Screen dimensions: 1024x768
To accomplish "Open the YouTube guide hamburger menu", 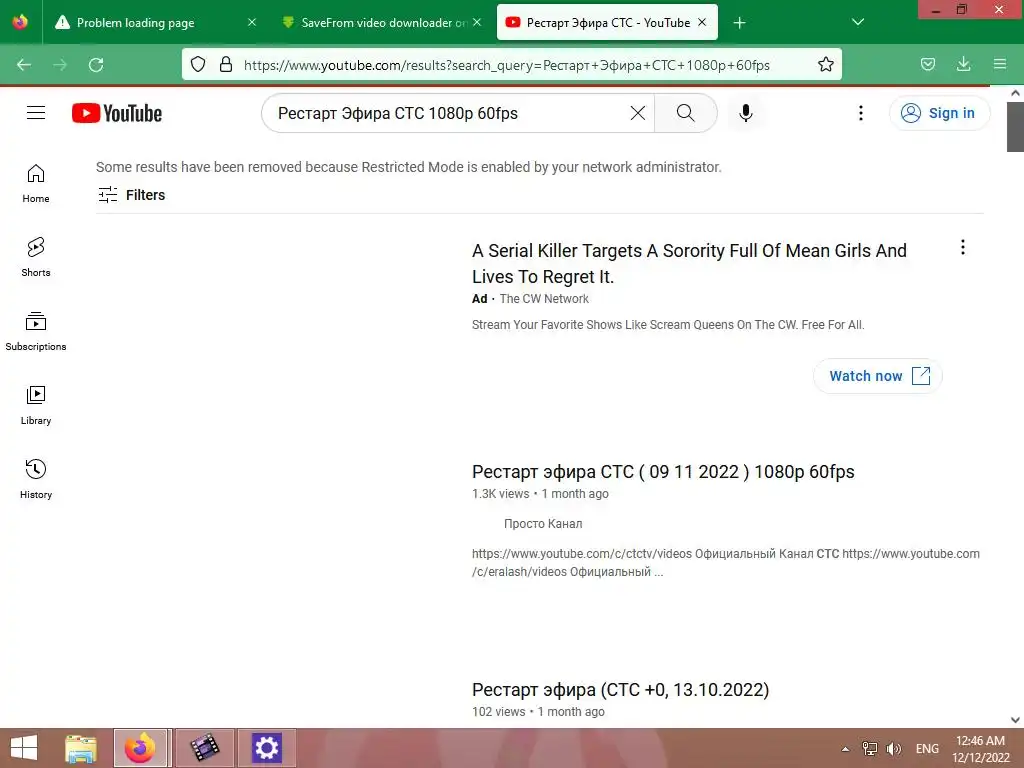I will tap(36, 113).
